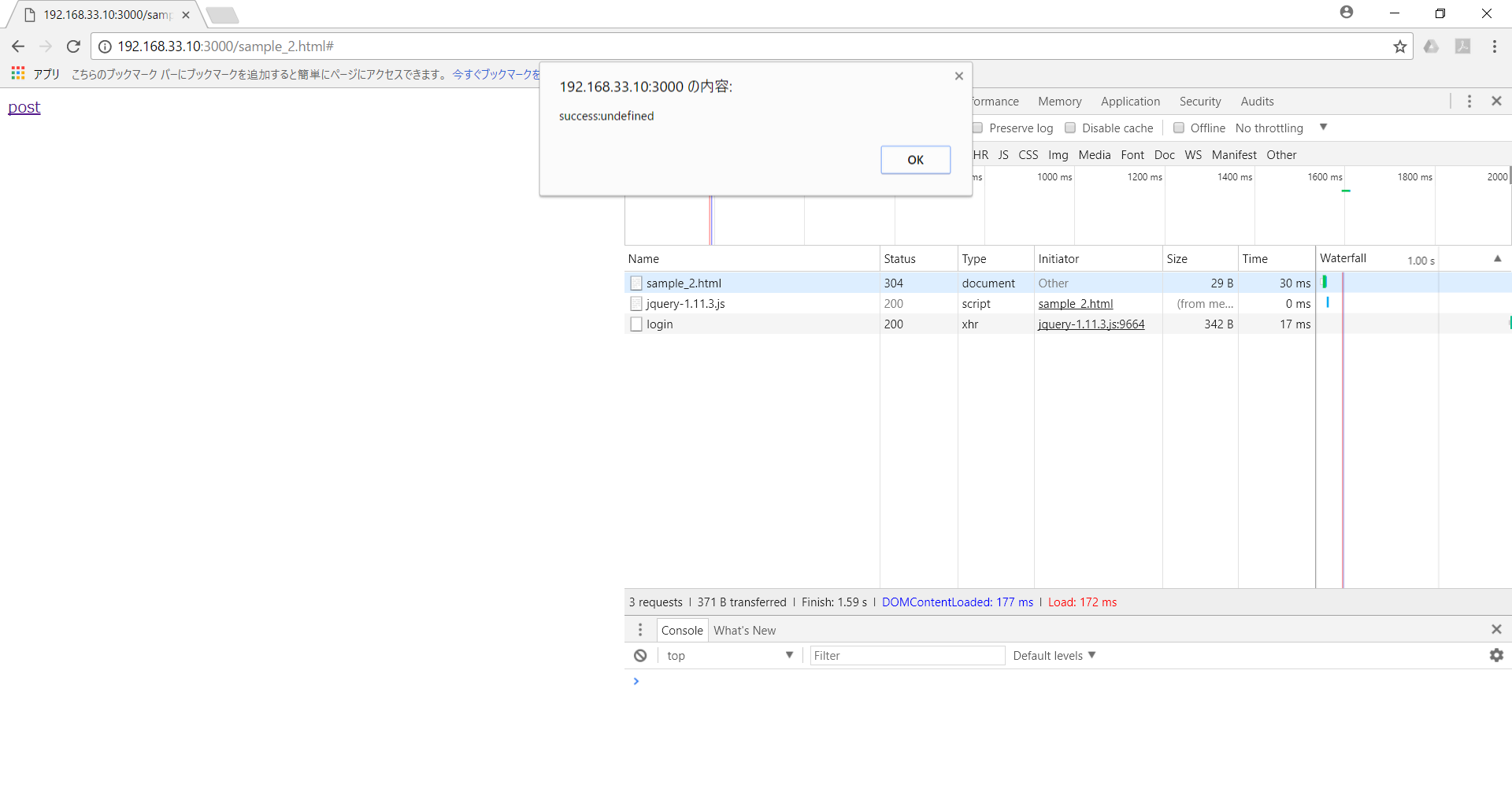Click the jquery-1.11.3.js:9664 initiator link
Image resolution: width=1512 pixels, height=811 pixels.
click(x=1091, y=324)
